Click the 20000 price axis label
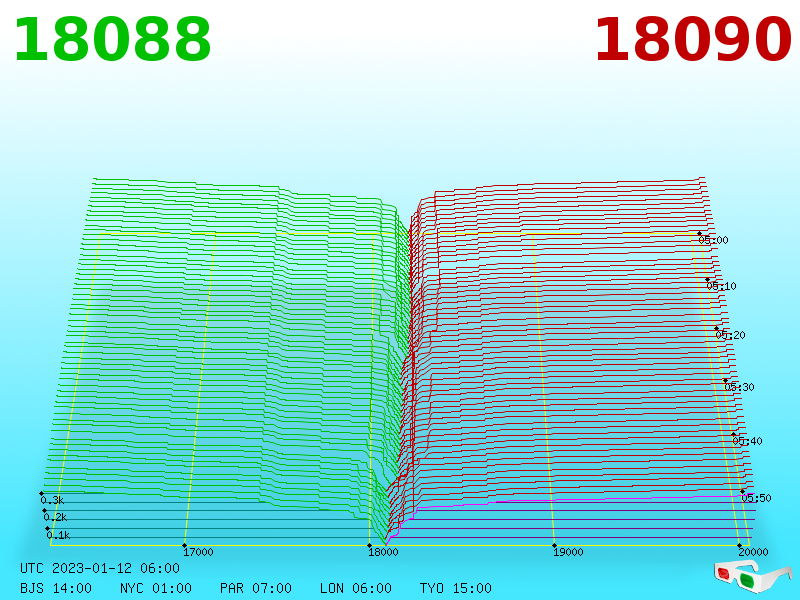 (753, 552)
